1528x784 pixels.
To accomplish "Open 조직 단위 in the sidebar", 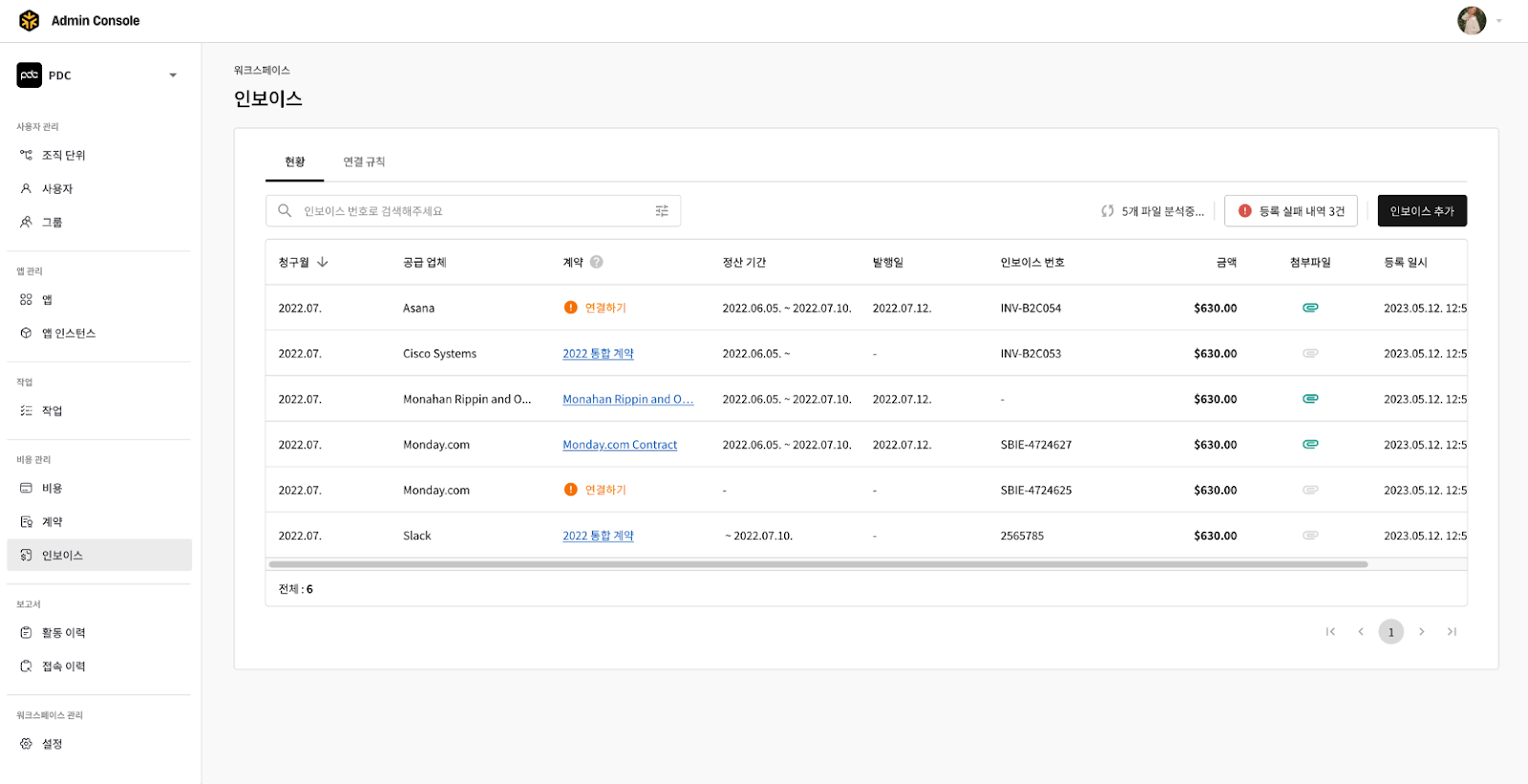I will 99,155.
